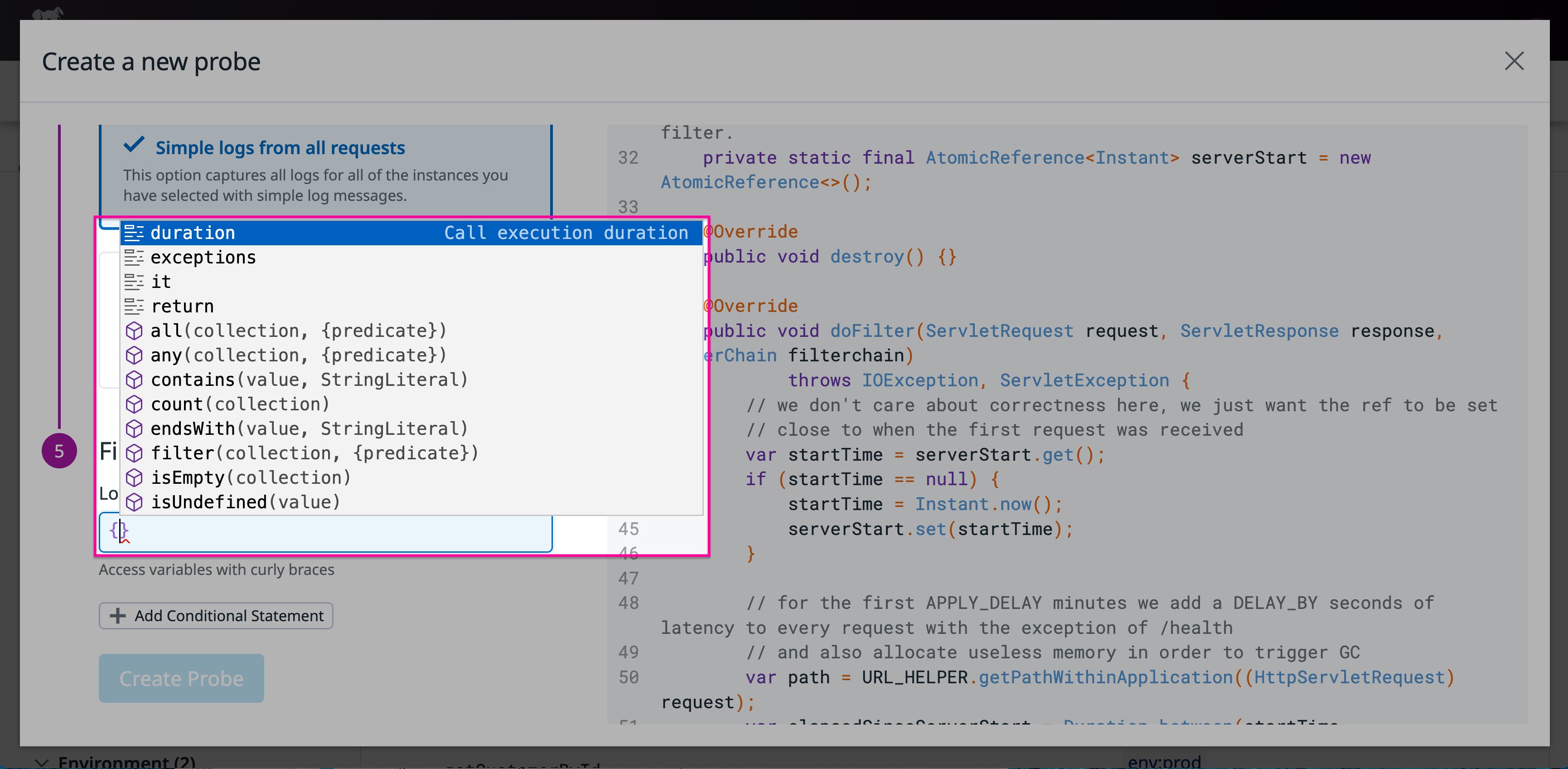Click the cube icon beside isEmpty(collection)

(134, 478)
